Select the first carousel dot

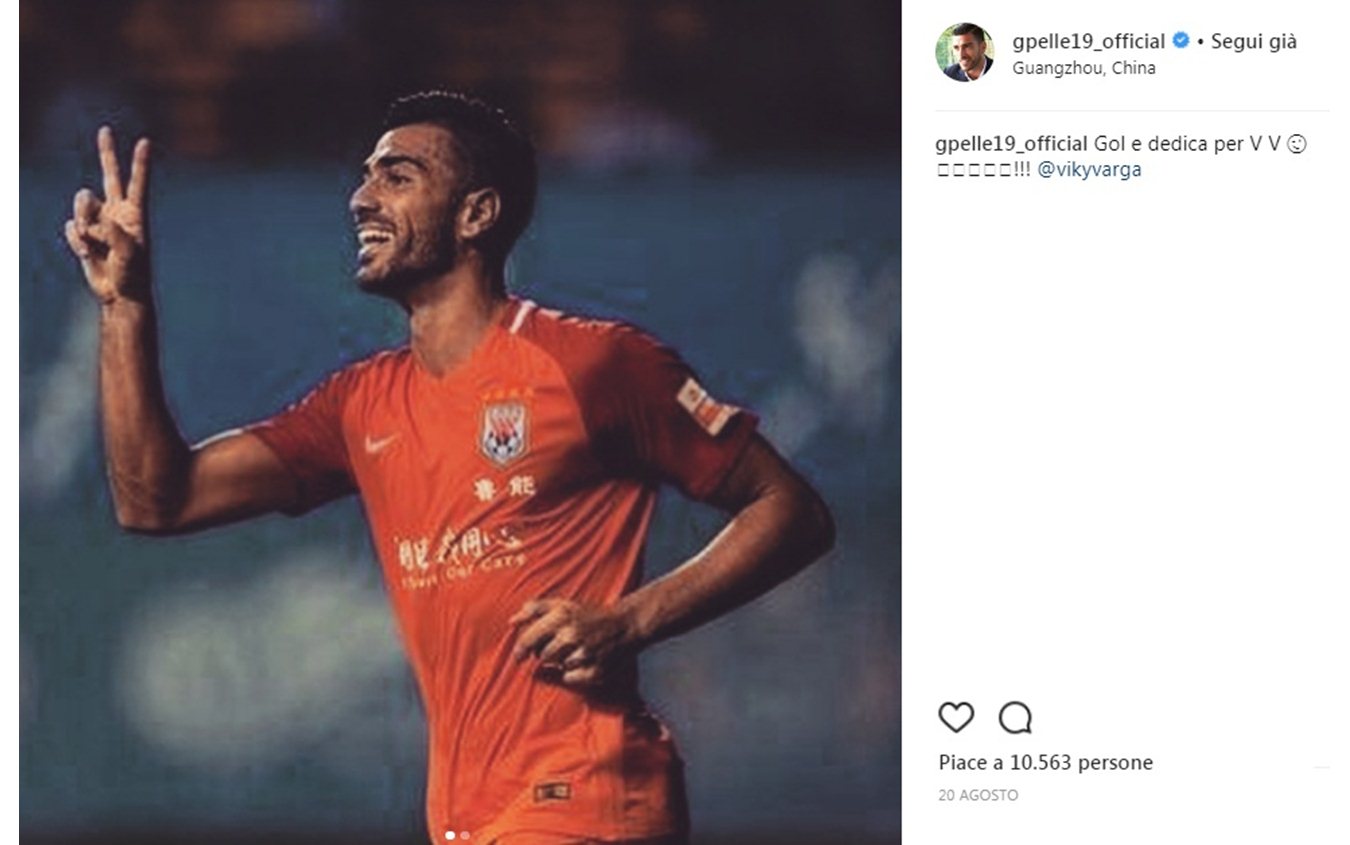coord(450,834)
